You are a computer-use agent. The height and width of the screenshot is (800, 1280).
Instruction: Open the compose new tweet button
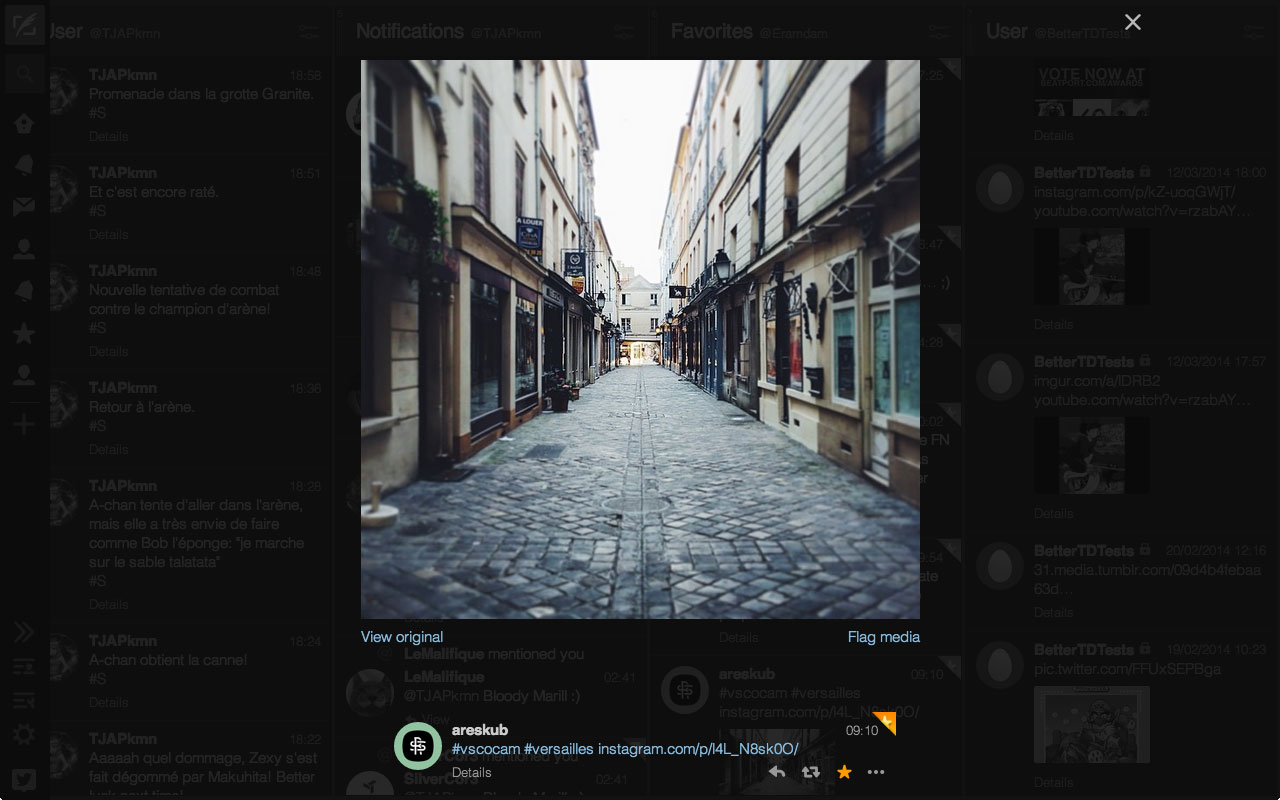[x=25, y=24]
